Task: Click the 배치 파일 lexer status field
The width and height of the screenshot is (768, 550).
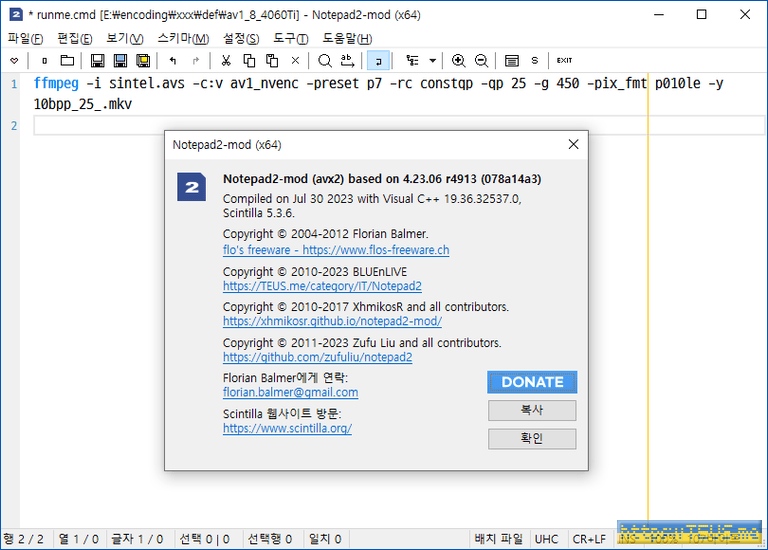Action: (499, 539)
